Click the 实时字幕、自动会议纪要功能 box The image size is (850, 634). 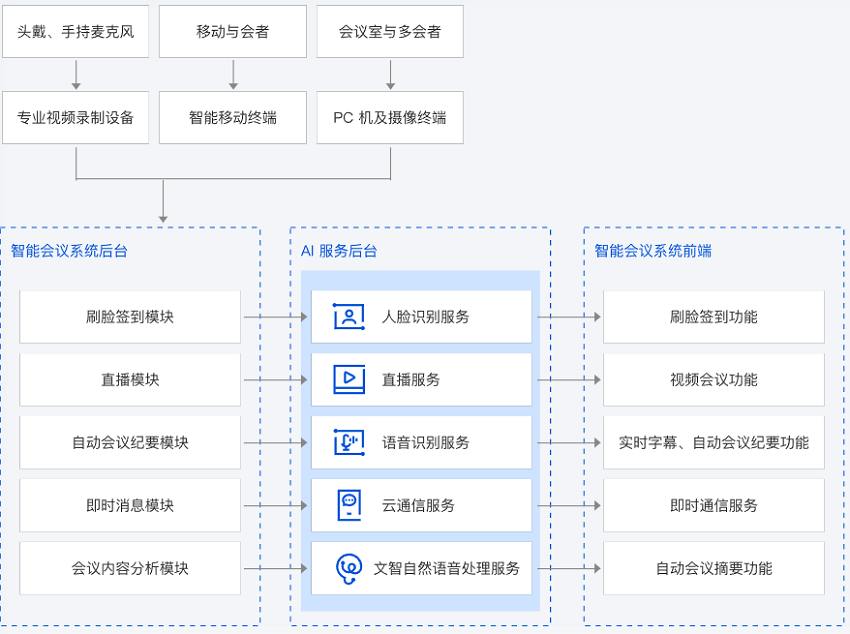714,442
